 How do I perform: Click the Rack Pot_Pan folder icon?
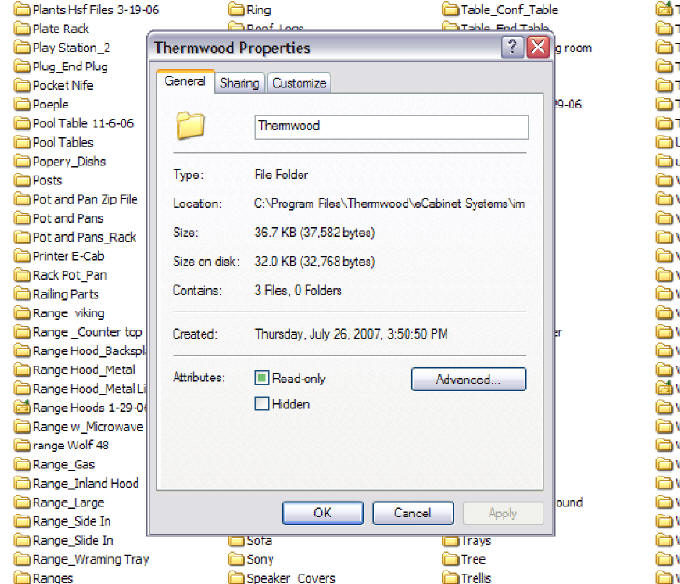click(22, 275)
